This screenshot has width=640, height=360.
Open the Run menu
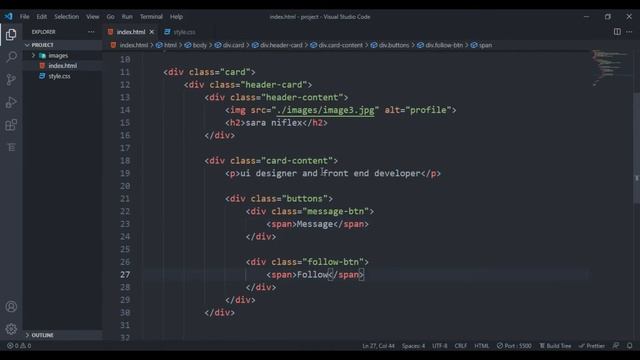tap(127, 17)
